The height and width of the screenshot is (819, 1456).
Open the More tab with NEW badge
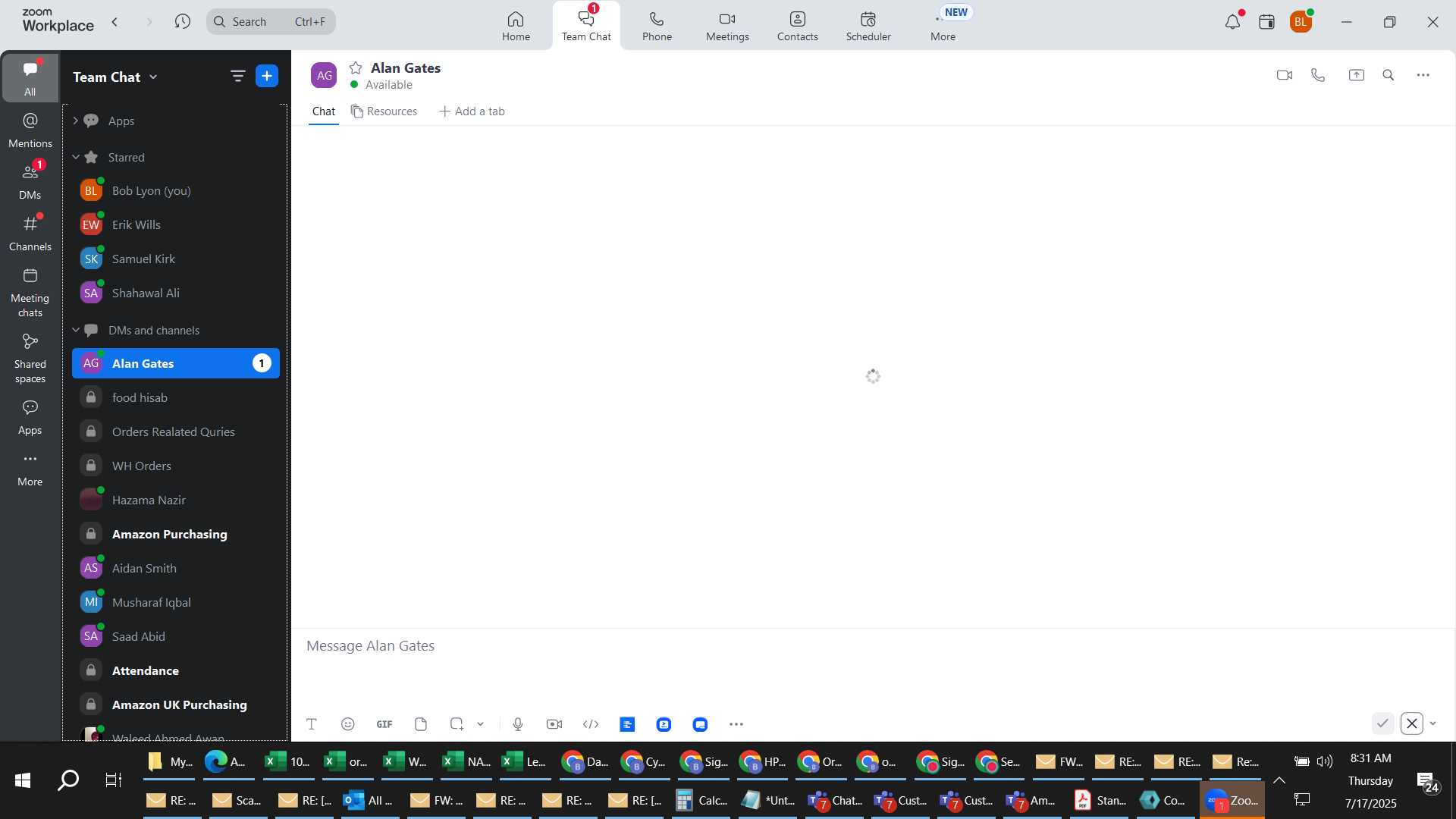(943, 26)
